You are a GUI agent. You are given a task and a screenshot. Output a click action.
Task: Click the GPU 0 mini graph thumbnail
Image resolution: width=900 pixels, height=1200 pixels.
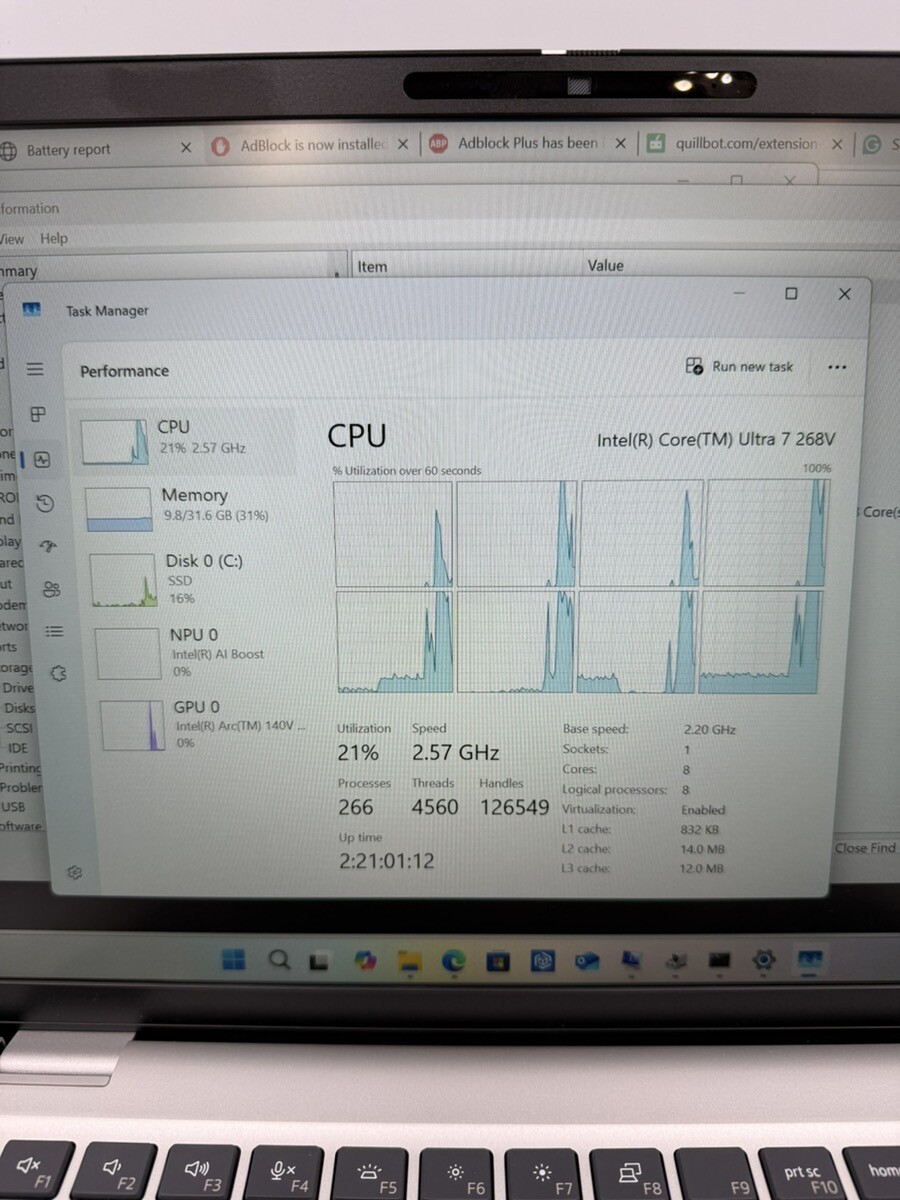point(132,725)
